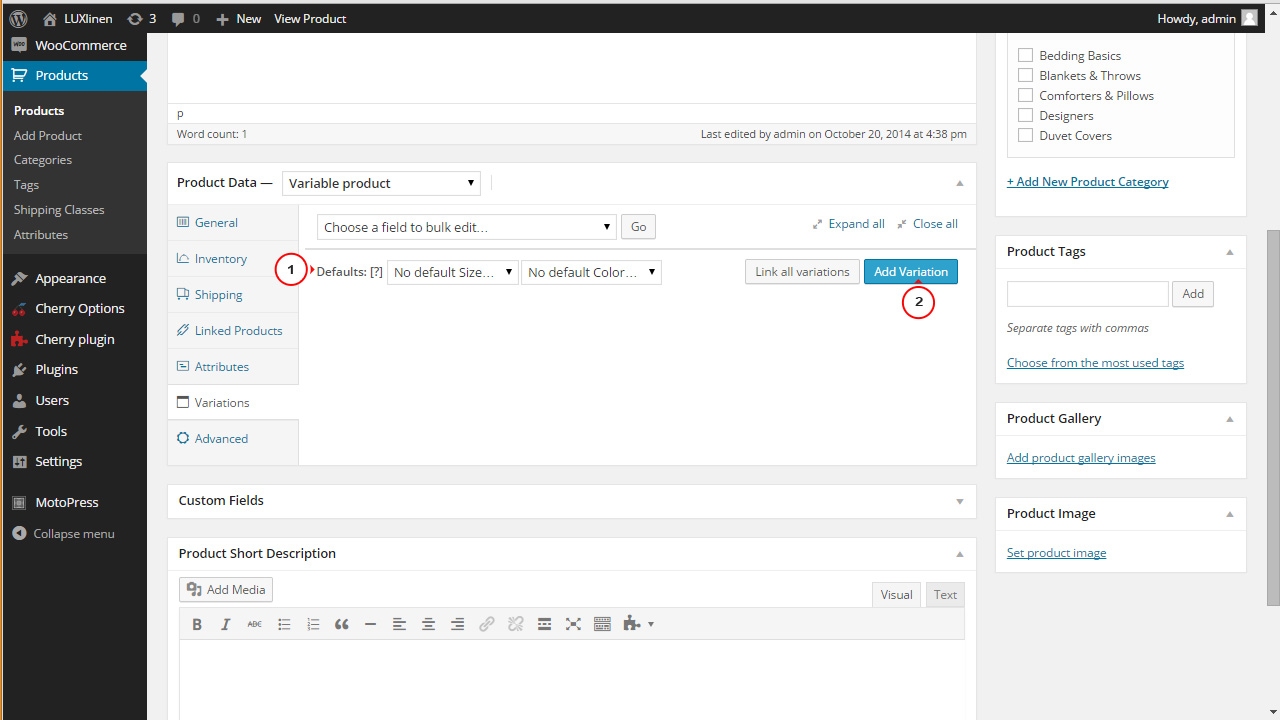Check the Blankets & Throws category

tap(1025, 75)
